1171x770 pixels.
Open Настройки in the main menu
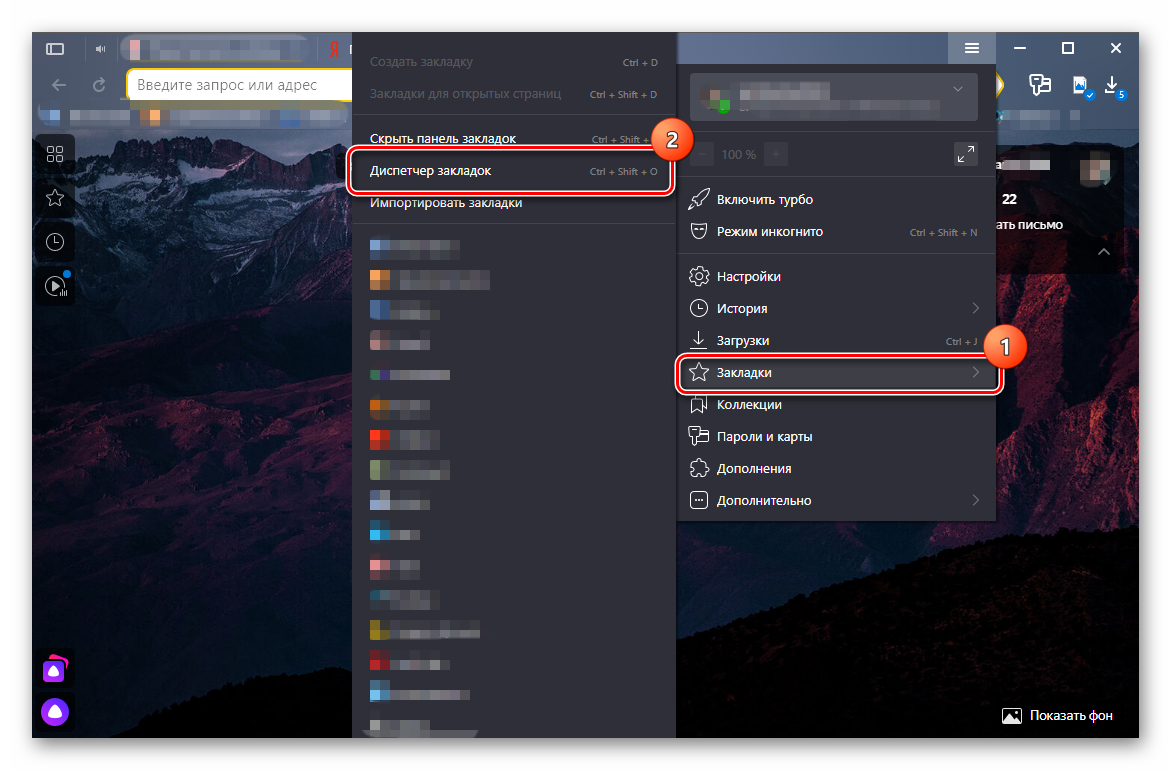pyautogui.click(x=748, y=276)
